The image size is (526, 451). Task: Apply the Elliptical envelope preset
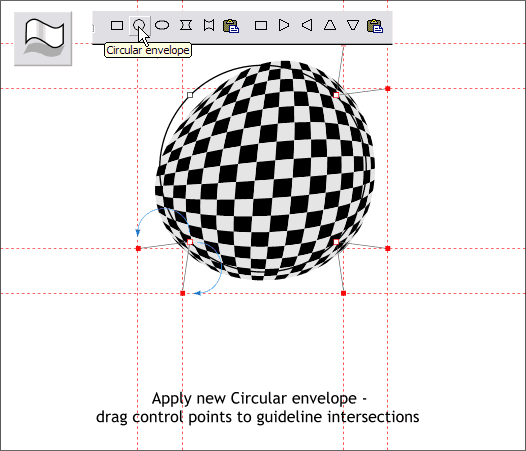162,25
